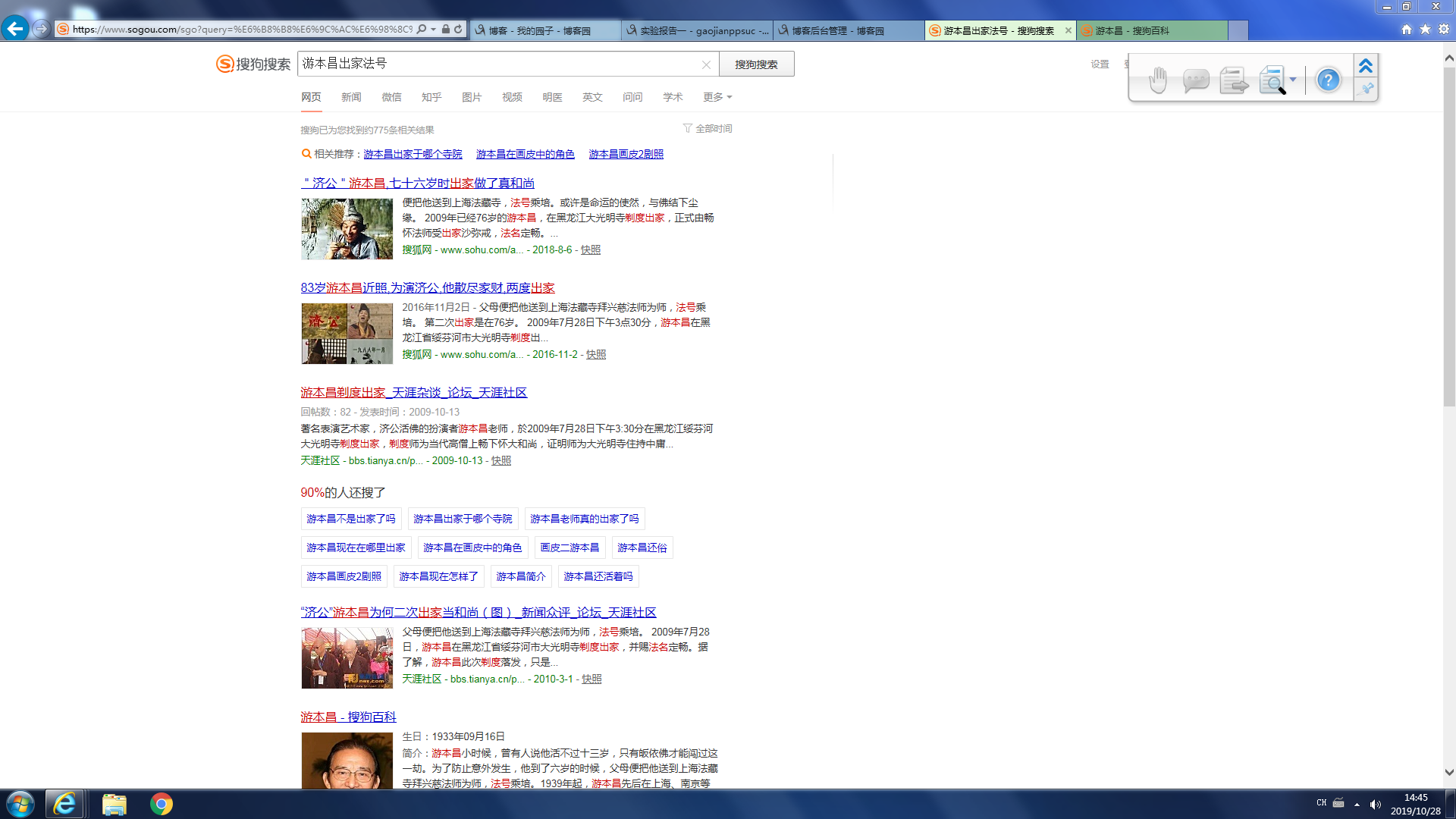Image resolution: width=1456 pixels, height=819 pixels.
Task: Toggle the pin on the floating toolbar
Action: 1366,89
